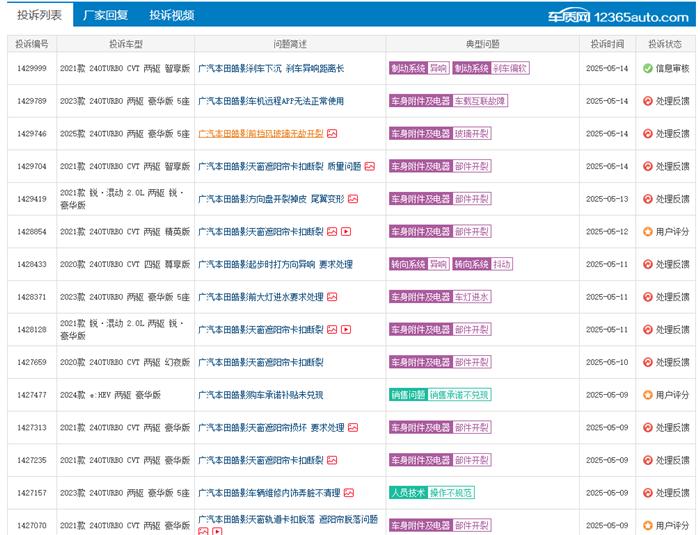Click complaint number 1429999
The image size is (700, 535).
(32, 68)
